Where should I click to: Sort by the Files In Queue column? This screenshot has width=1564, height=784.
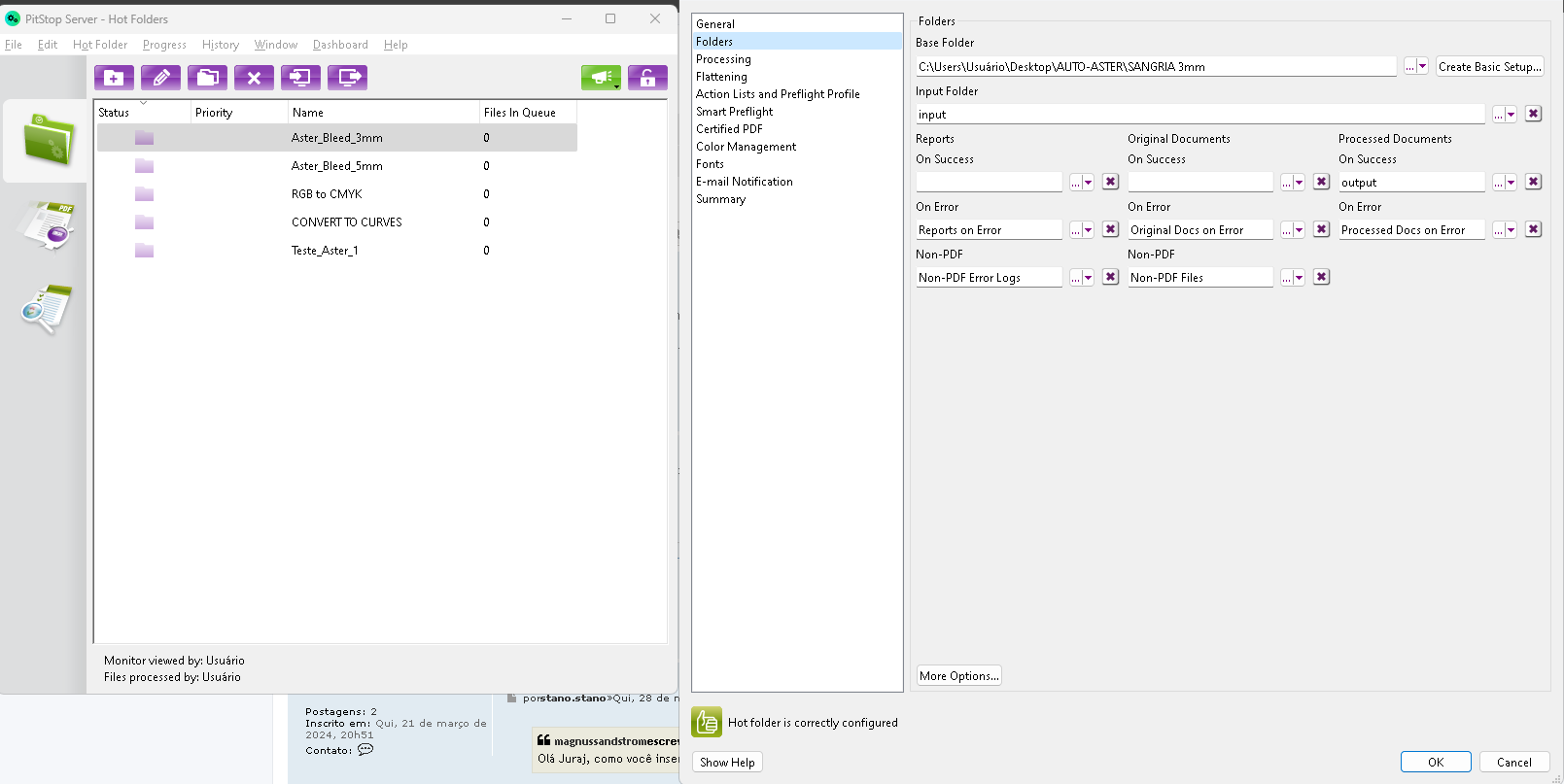528,113
